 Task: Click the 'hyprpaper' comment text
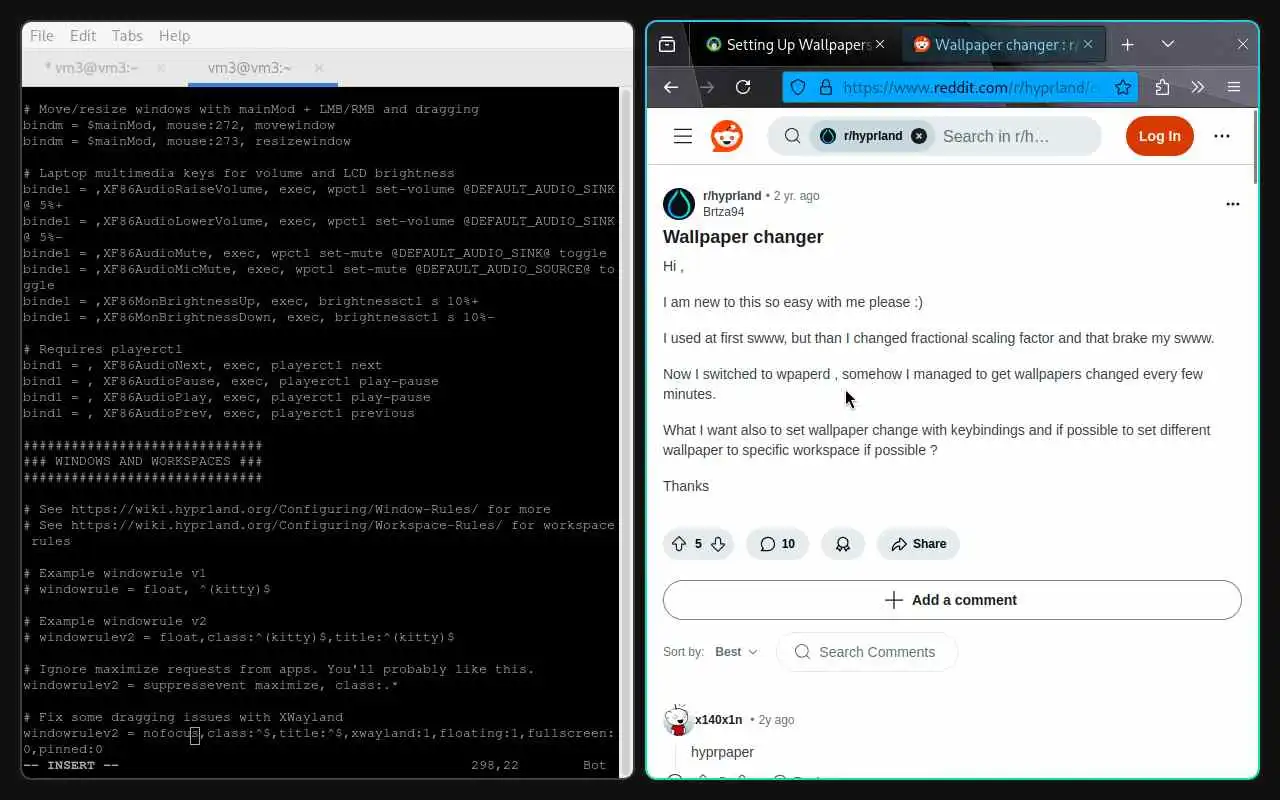[722, 752]
